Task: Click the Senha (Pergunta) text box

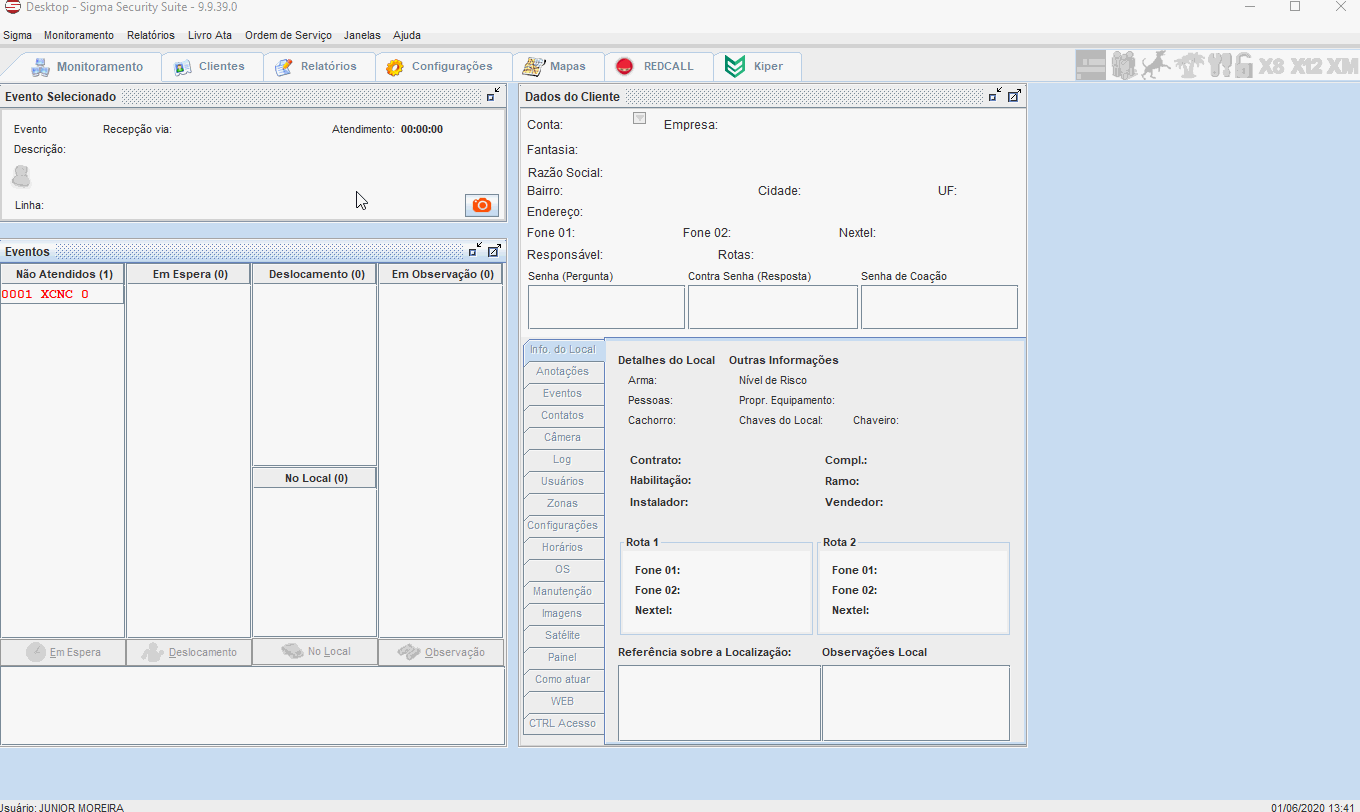Action: [606, 307]
